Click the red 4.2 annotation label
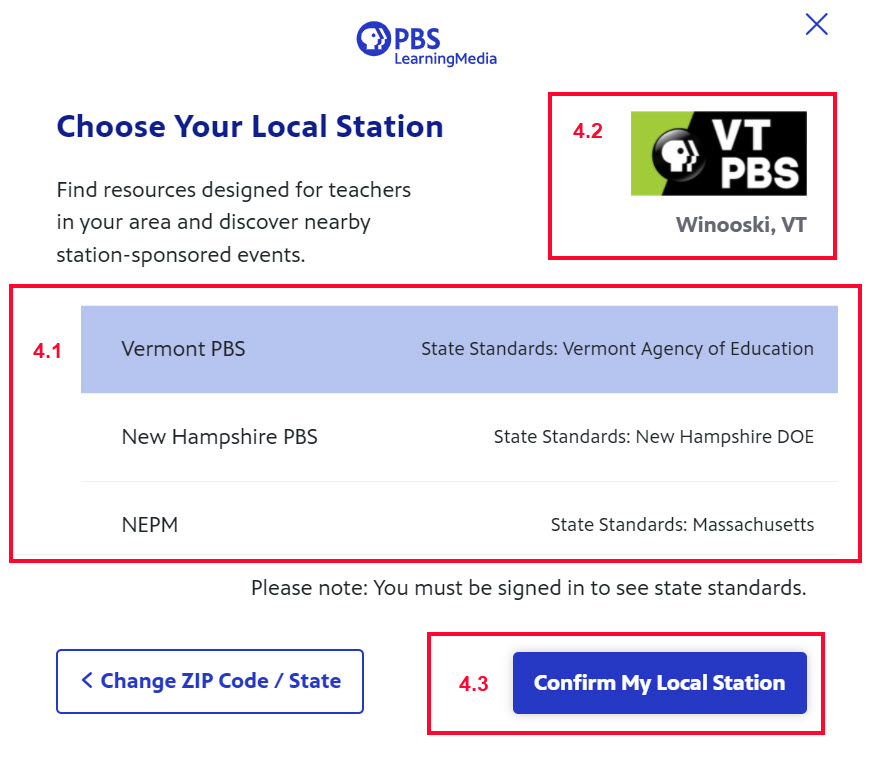871x761 pixels. pos(588,131)
